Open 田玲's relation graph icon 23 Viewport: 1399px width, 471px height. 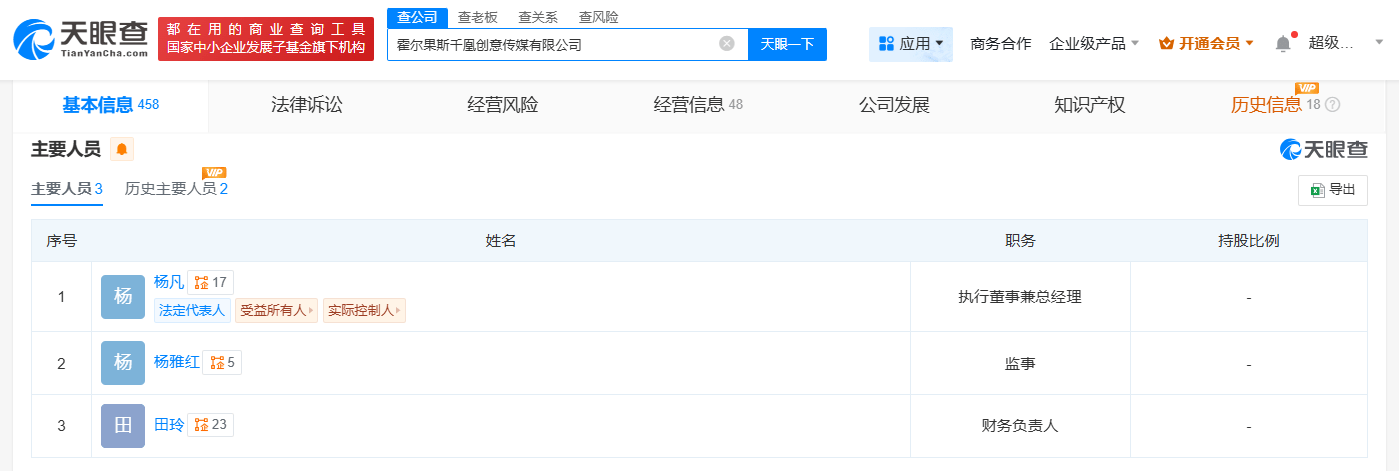(x=211, y=425)
